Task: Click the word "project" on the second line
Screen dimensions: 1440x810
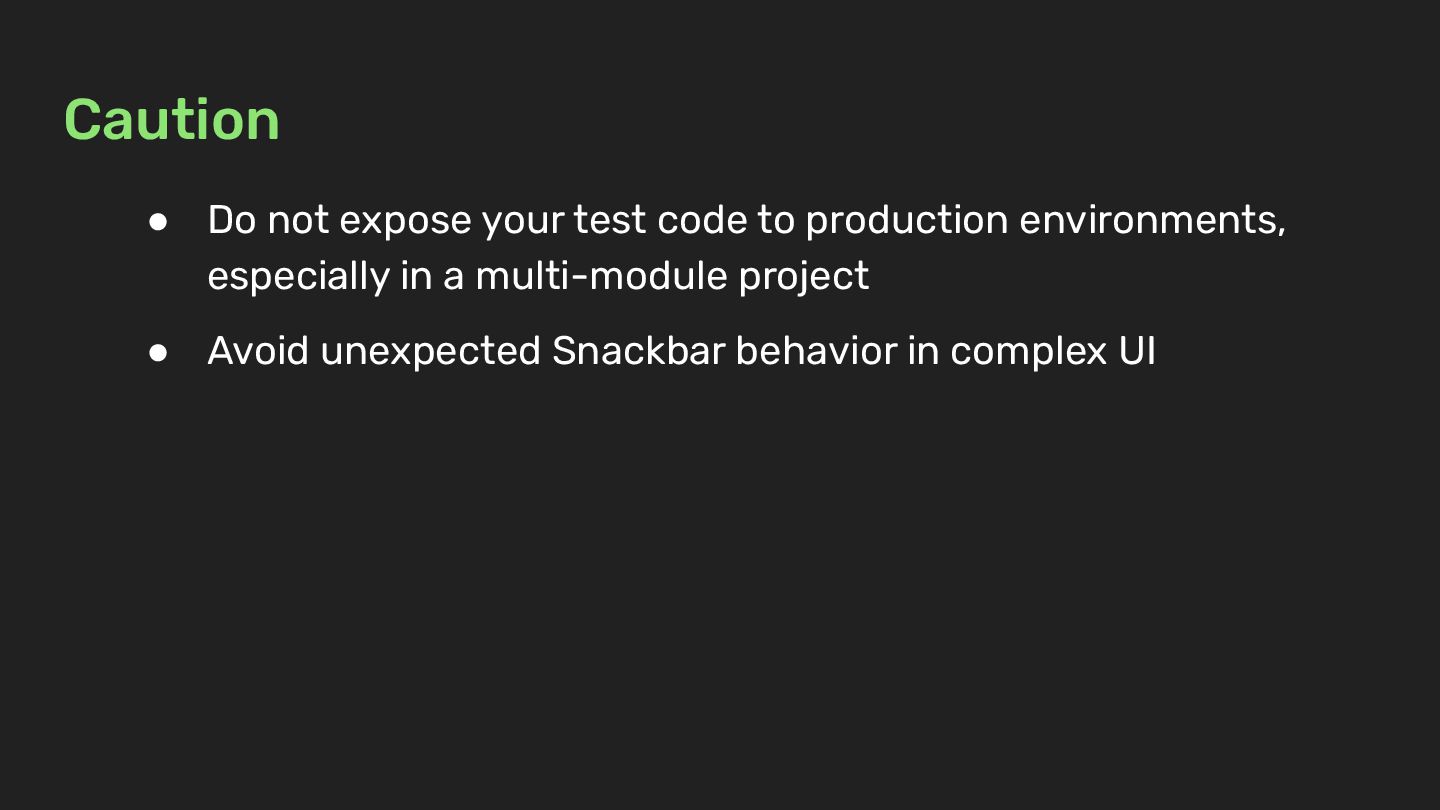Action: tap(804, 277)
